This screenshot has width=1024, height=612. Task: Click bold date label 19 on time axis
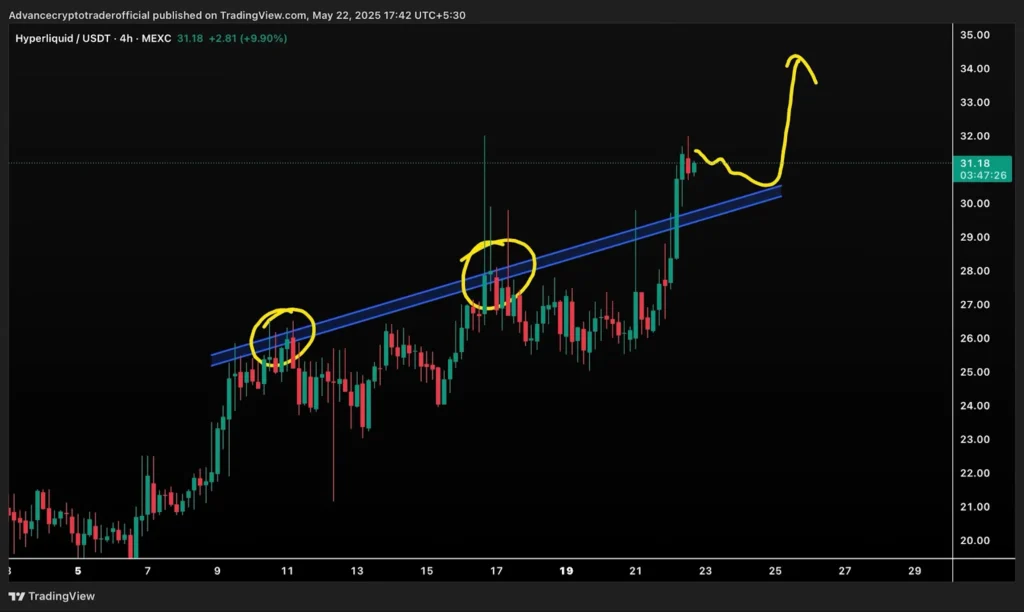[x=566, y=571]
